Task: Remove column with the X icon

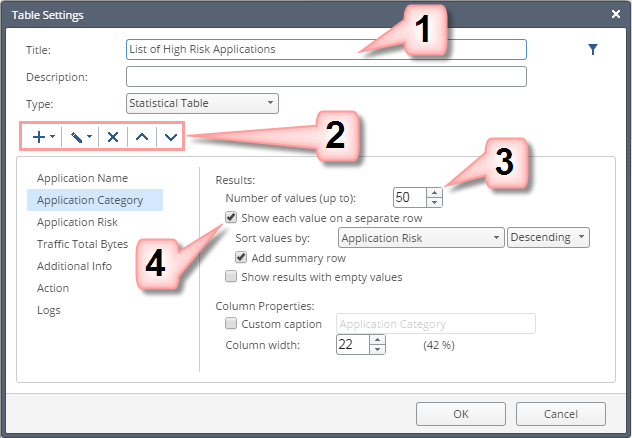Action: point(113,136)
